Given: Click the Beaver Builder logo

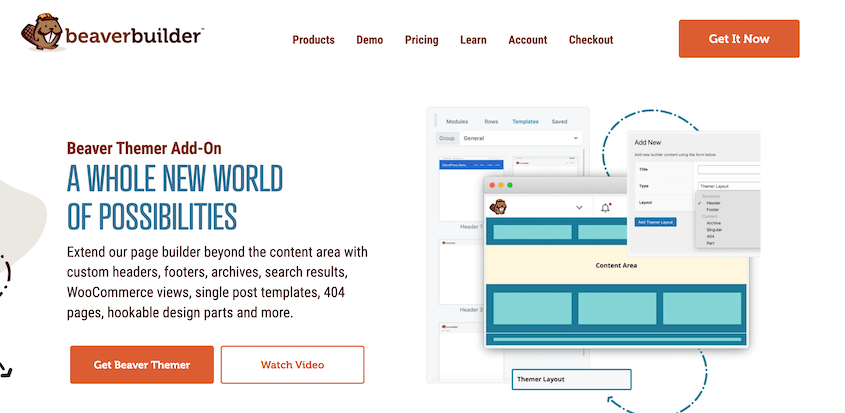Looking at the screenshot, I should pyautogui.click(x=112, y=32).
